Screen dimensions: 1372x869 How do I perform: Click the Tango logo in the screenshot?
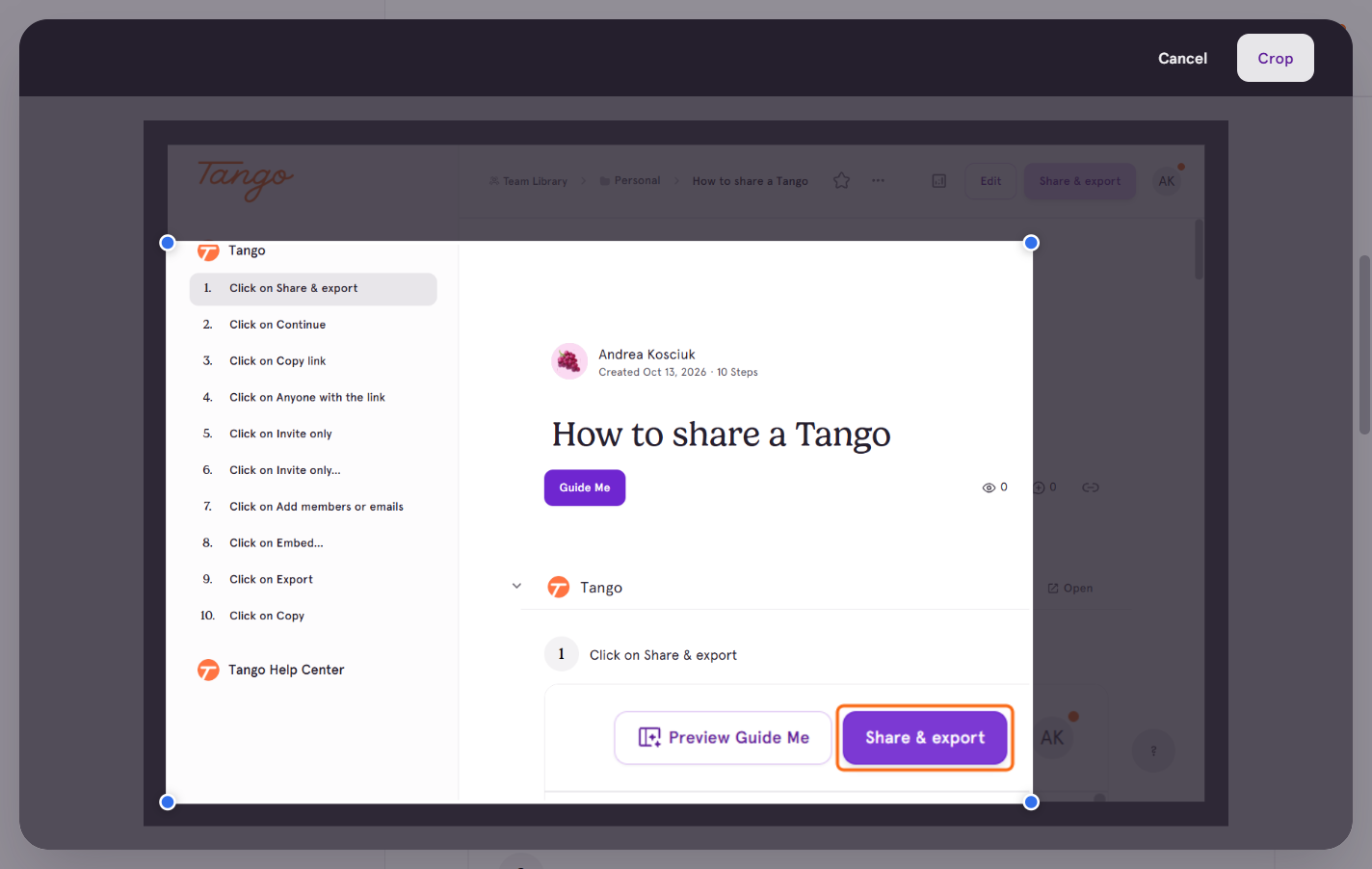tap(245, 179)
